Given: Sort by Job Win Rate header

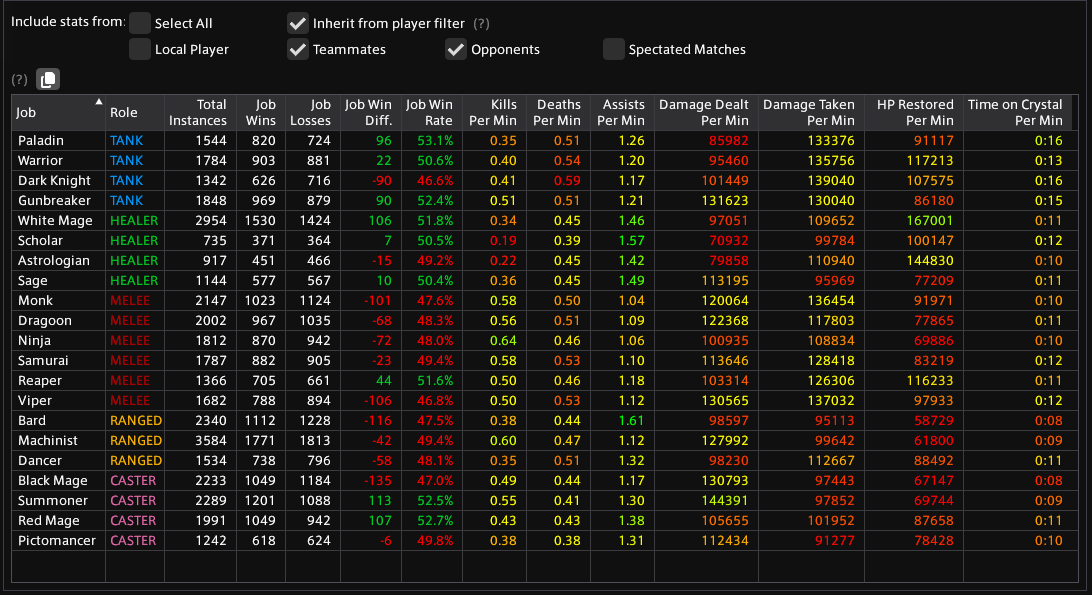Looking at the screenshot, I should [429, 112].
